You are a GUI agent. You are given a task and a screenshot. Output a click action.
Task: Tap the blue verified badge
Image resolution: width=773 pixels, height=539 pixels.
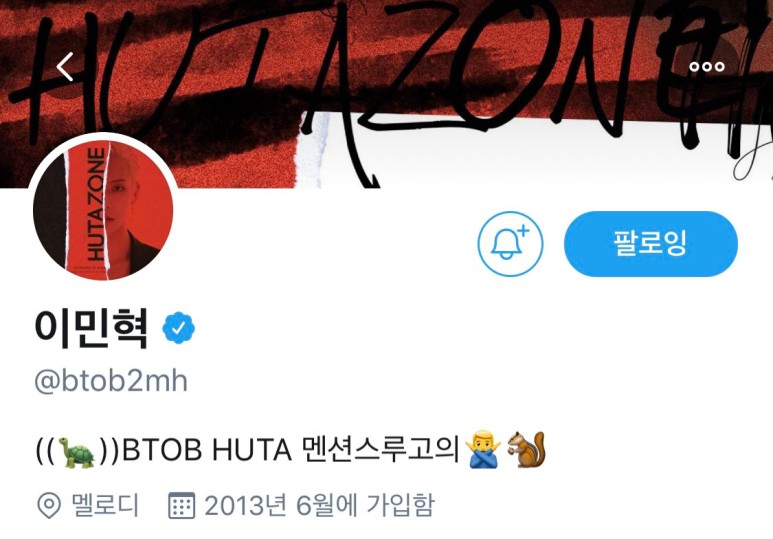click(x=178, y=327)
